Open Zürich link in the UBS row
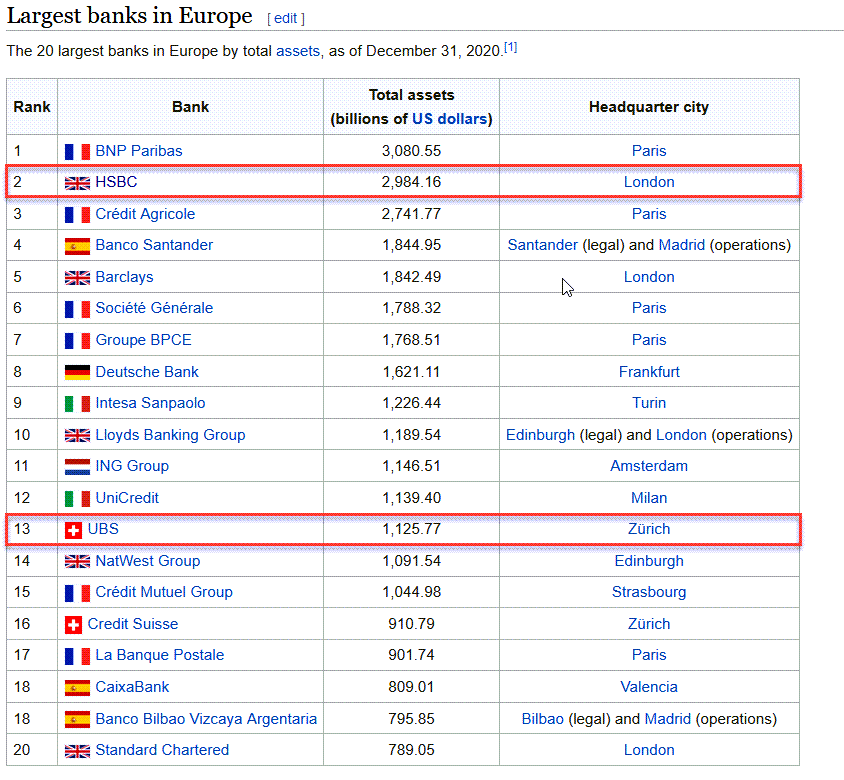This screenshot has height=780, width=844. (649, 529)
